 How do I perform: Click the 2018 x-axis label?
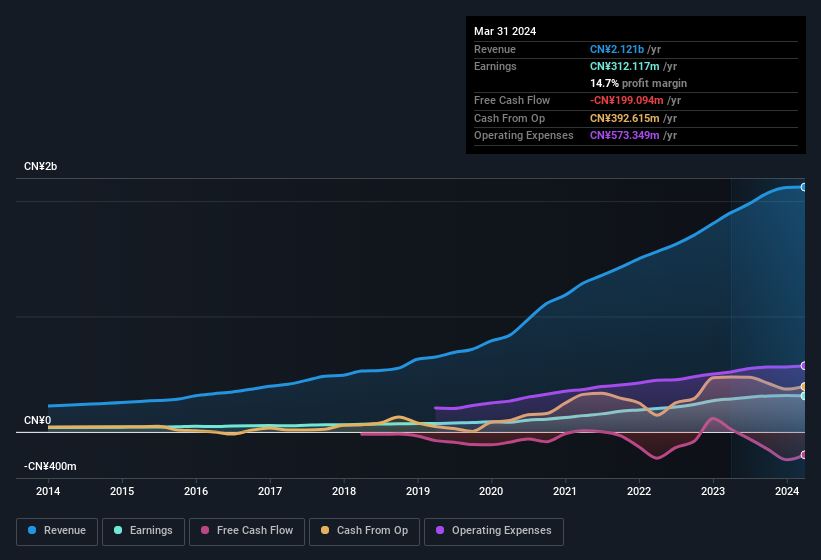point(344,491)
